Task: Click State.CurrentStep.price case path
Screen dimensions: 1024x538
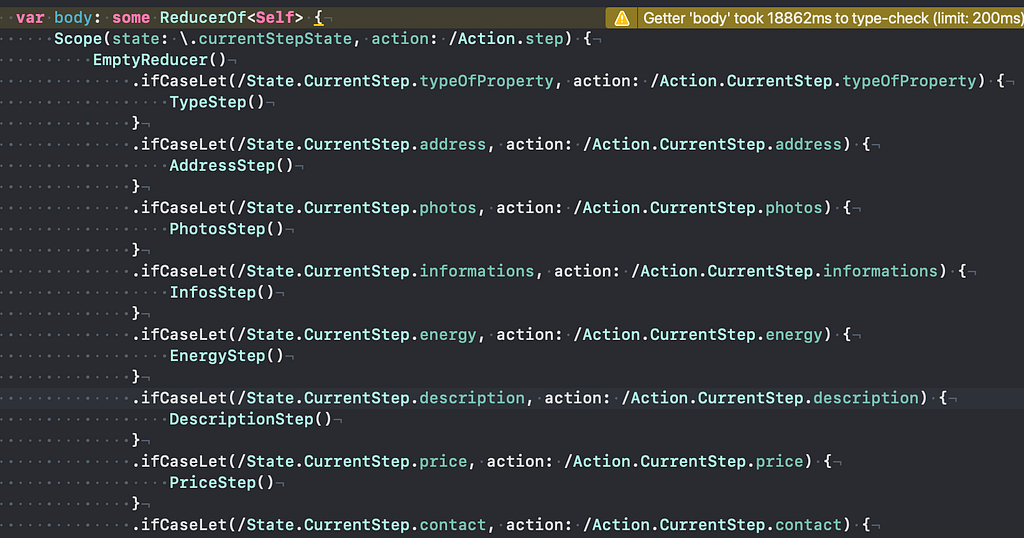Action: [352, 462]
